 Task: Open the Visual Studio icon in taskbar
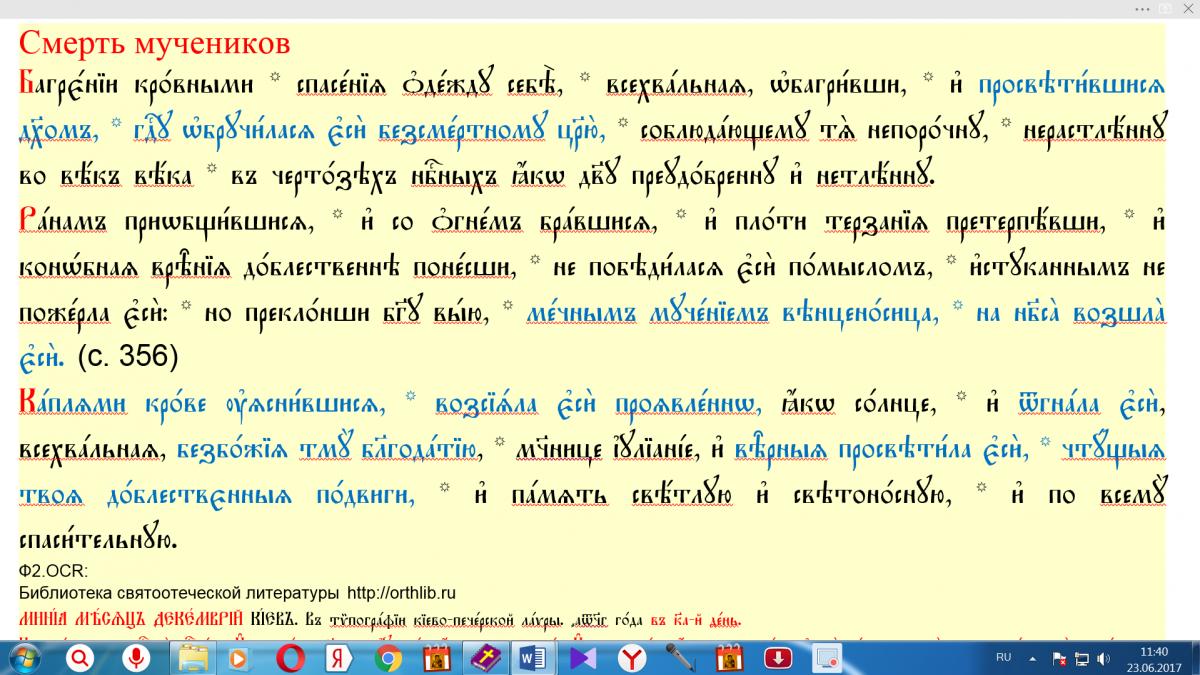(582, 657)
